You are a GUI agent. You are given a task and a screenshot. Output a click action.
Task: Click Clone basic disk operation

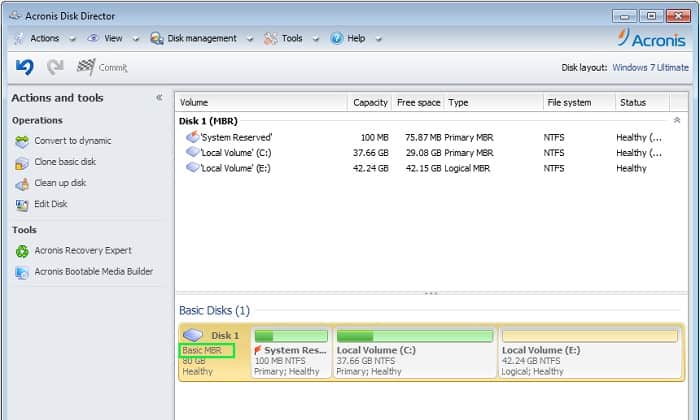pos(65,162)
